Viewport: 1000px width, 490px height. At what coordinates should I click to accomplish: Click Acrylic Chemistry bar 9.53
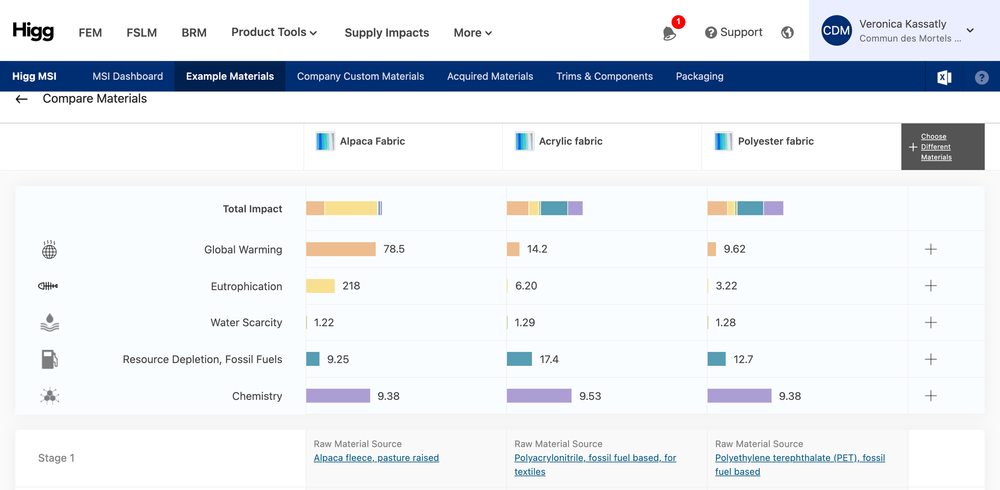click(x=539, y=396)
